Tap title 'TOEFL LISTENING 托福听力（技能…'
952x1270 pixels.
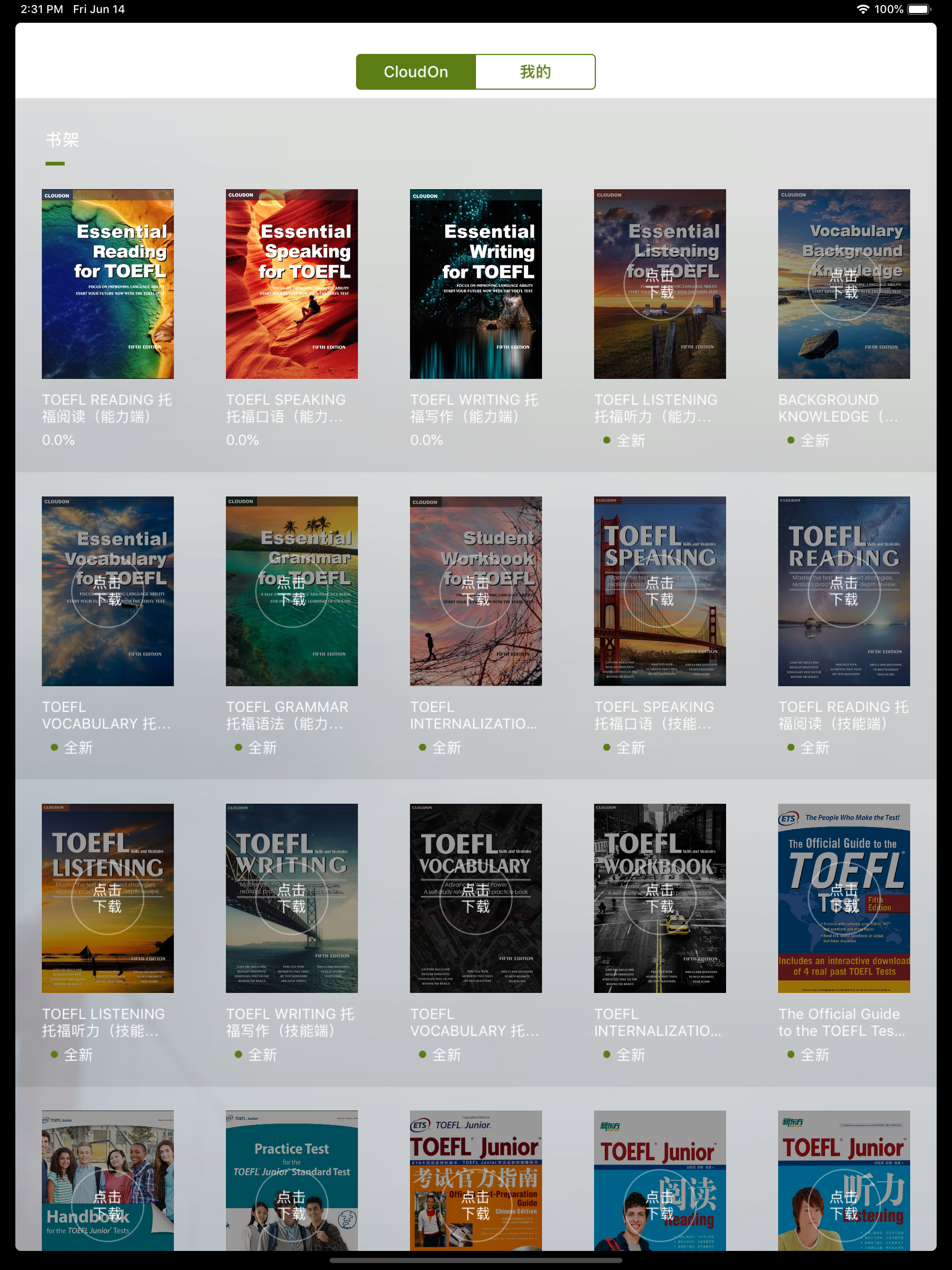103,1023
